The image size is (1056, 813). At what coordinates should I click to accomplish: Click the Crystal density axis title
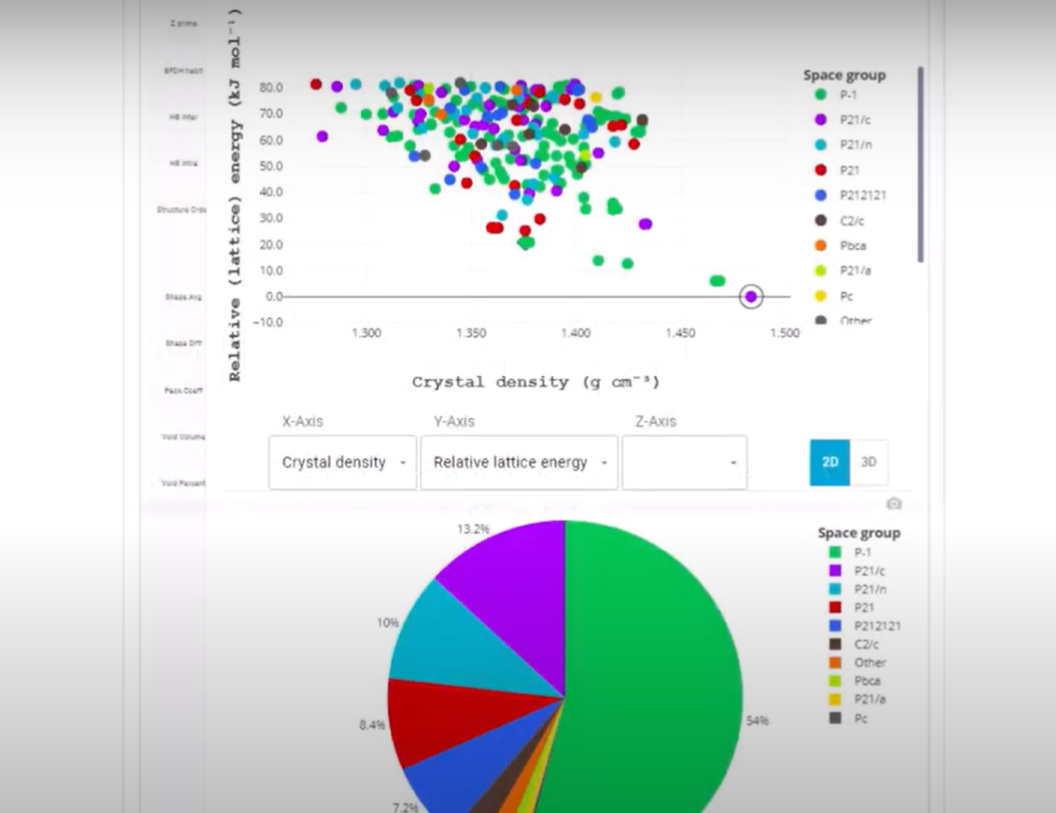[x=536, y=382]
